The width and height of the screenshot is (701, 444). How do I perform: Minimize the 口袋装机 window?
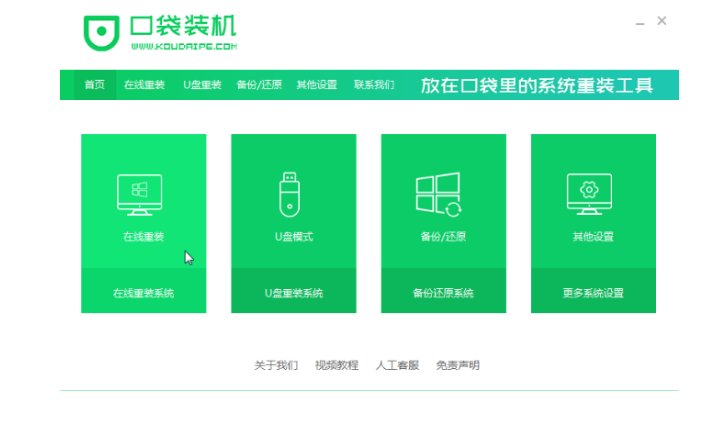[638, 22]
